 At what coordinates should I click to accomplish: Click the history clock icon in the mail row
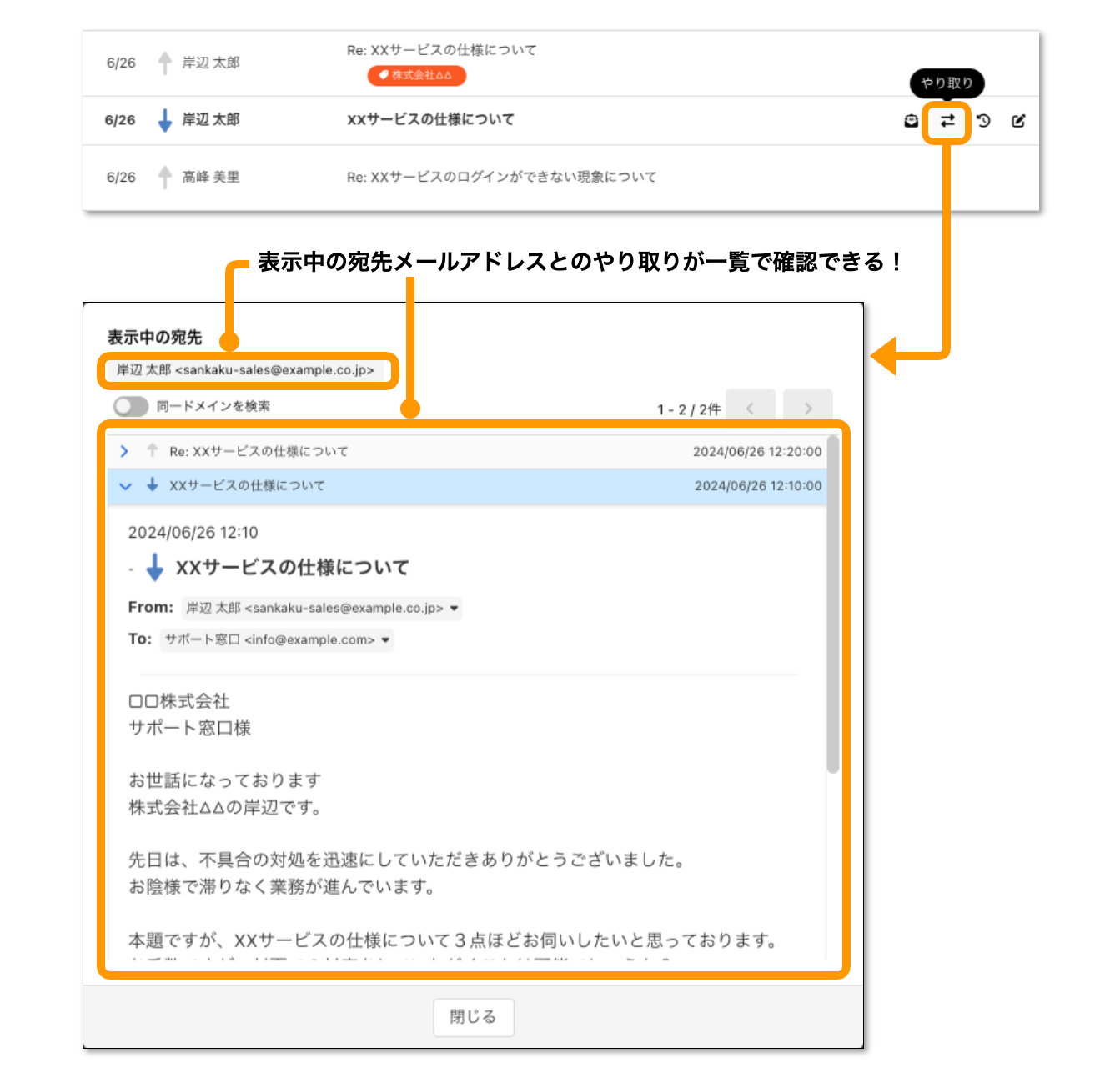coord(983,121)
